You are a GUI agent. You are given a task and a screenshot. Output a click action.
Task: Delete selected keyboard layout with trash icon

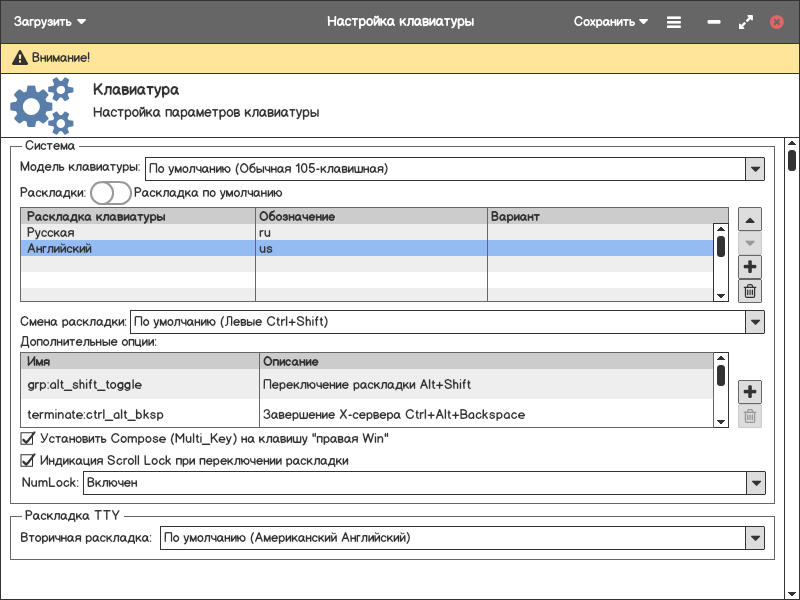point(750,292)
